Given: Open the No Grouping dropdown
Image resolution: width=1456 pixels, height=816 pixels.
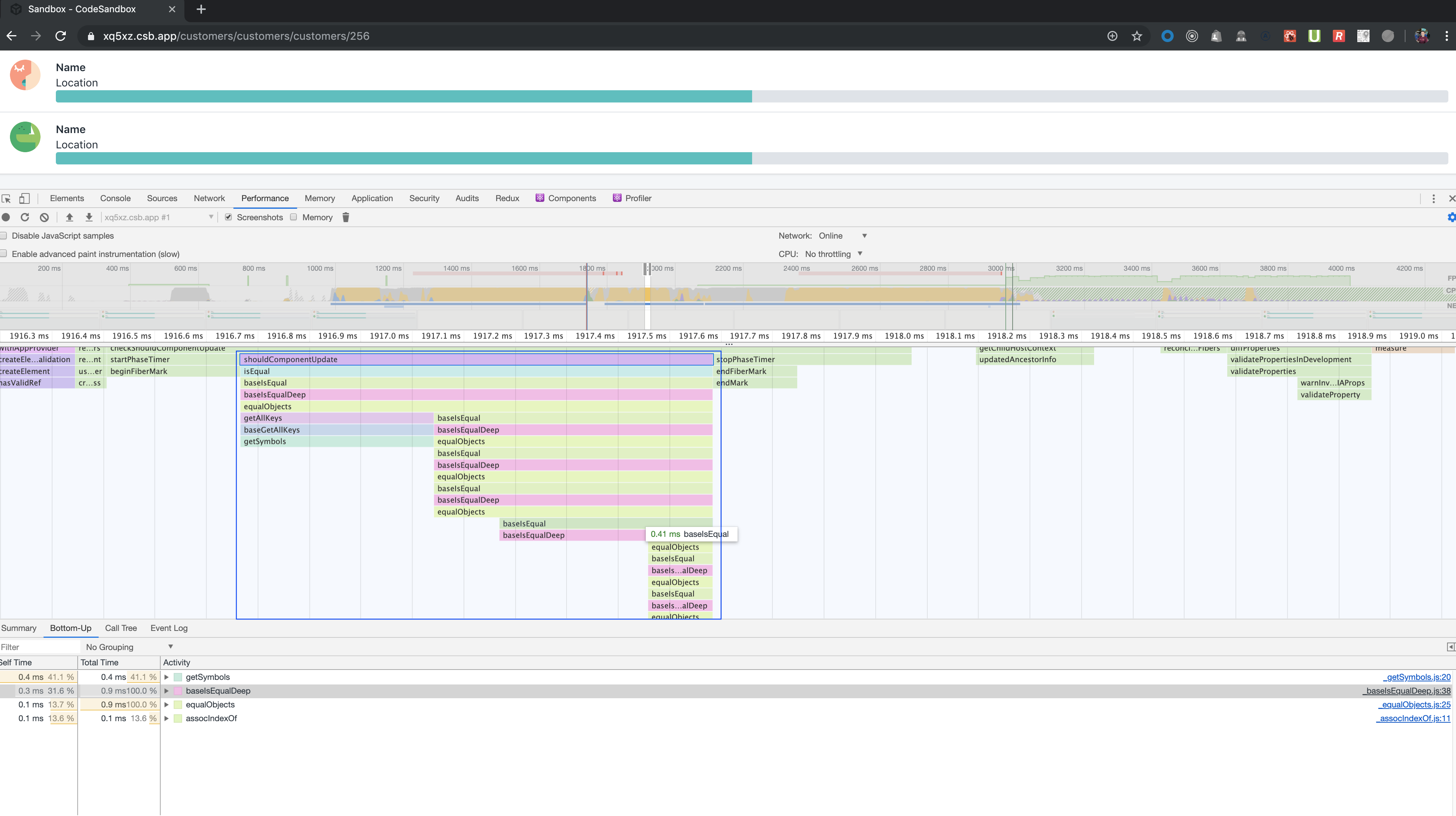Looking at the screenshot, I should tap(127, 647).
